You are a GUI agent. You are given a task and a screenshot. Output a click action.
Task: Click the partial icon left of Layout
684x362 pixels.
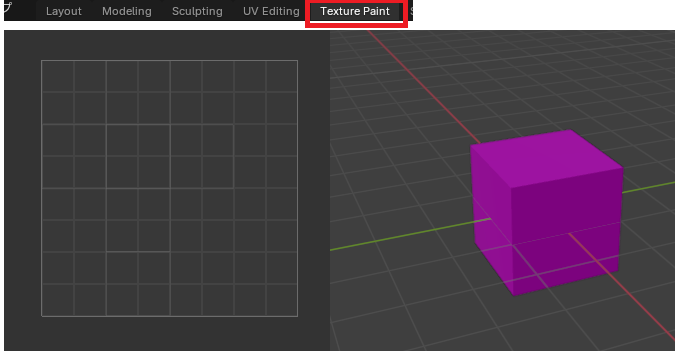(x=8, y=7)
